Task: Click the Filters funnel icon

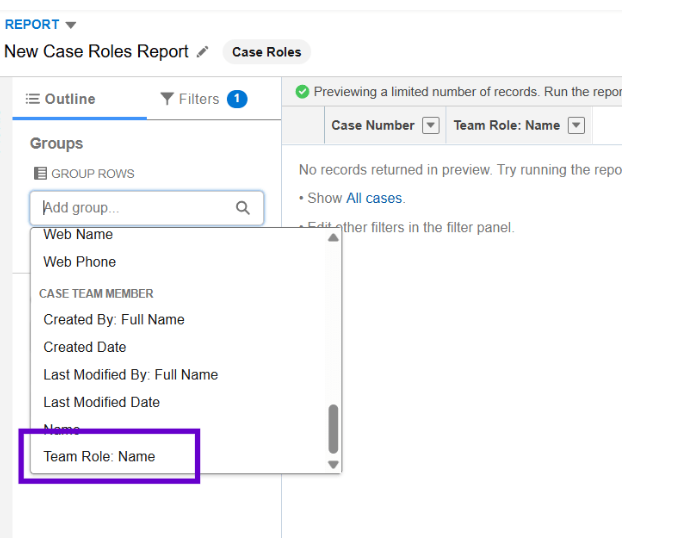Action: 167,99
